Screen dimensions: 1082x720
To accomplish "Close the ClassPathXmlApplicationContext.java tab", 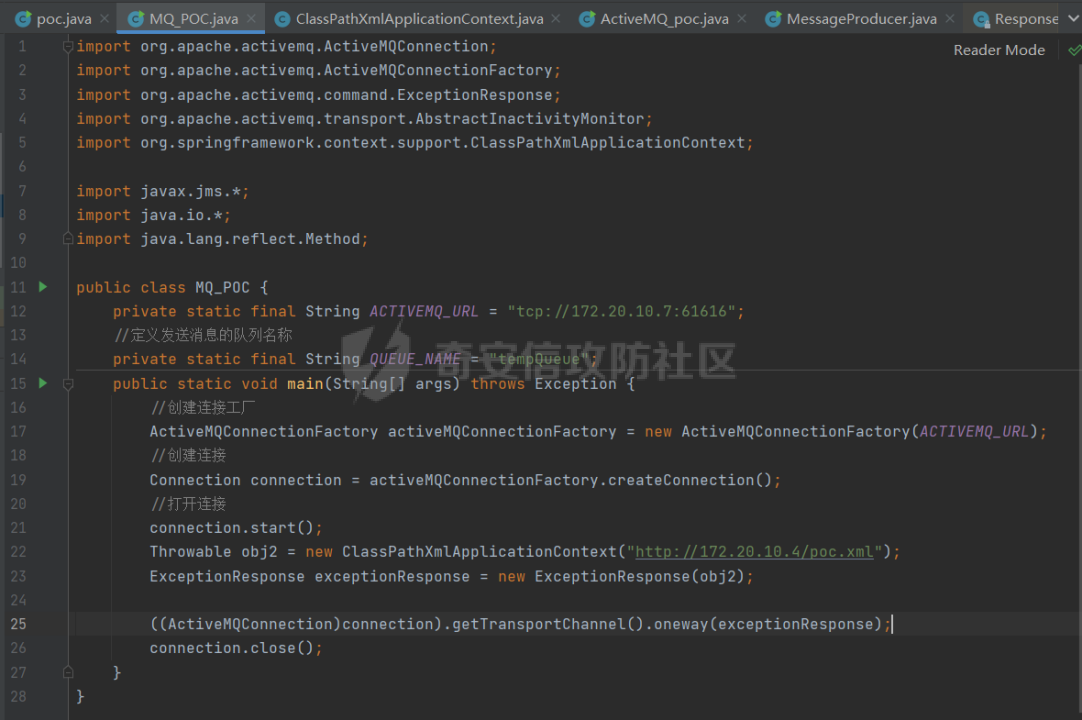I will coord(556,19).
